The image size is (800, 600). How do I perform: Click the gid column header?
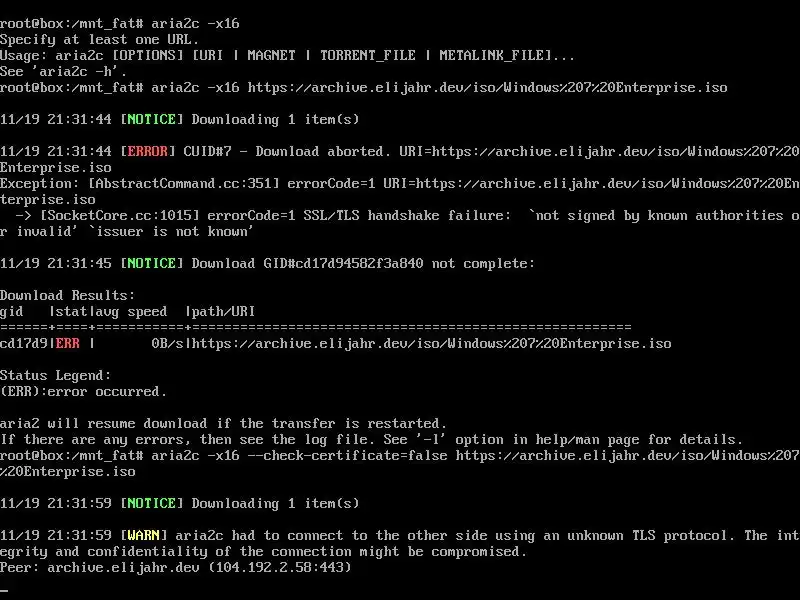[x=12, y=311]
